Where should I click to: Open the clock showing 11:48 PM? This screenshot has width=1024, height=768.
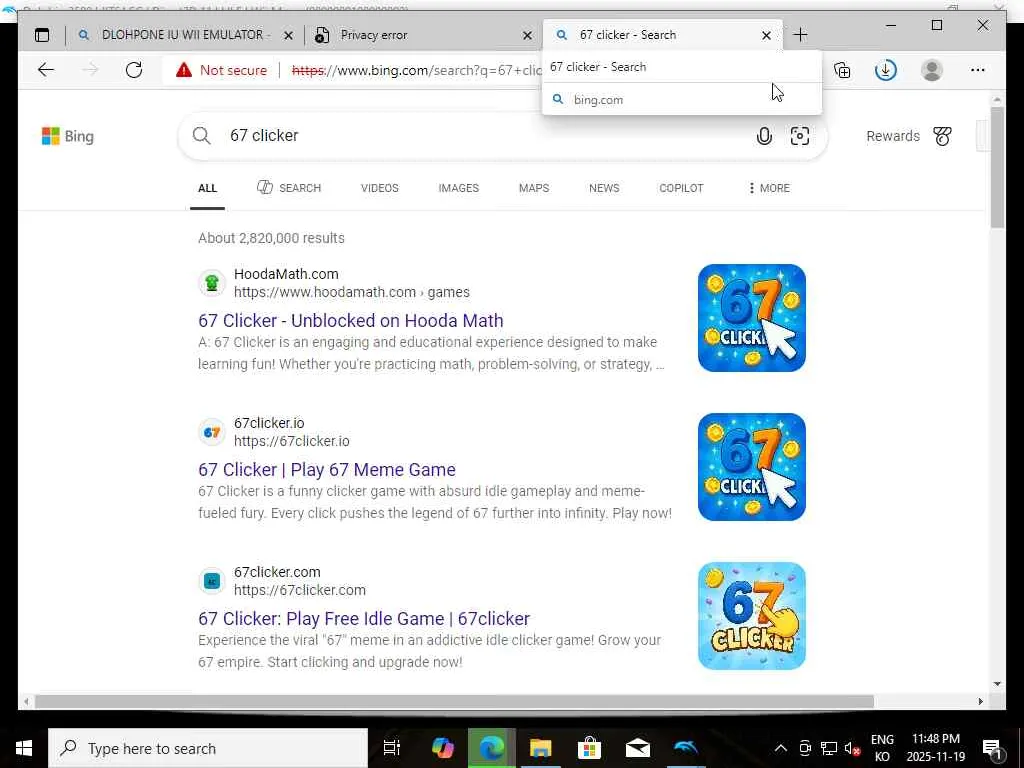[935, 748]
